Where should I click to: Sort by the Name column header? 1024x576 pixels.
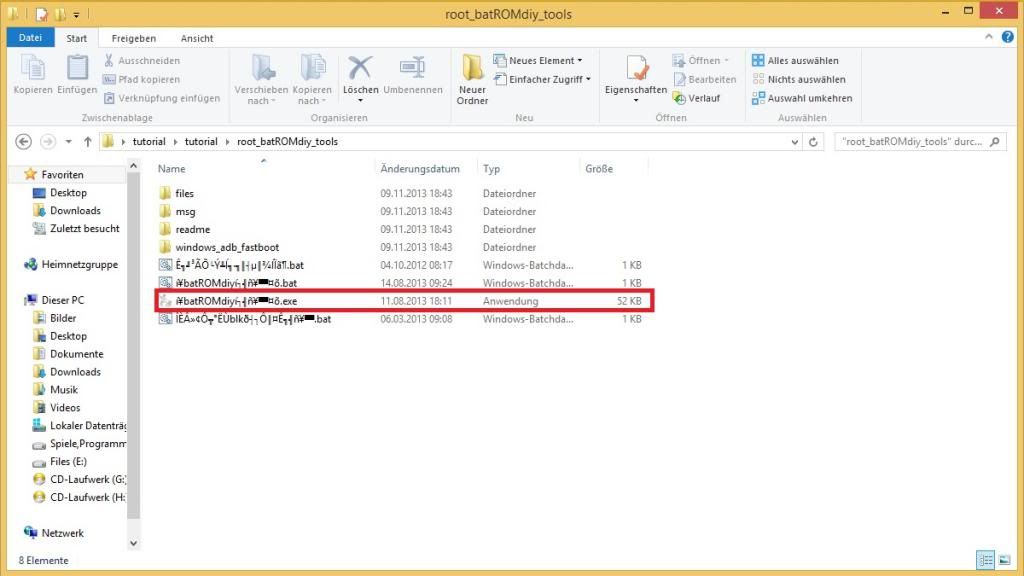coord(172,168)
